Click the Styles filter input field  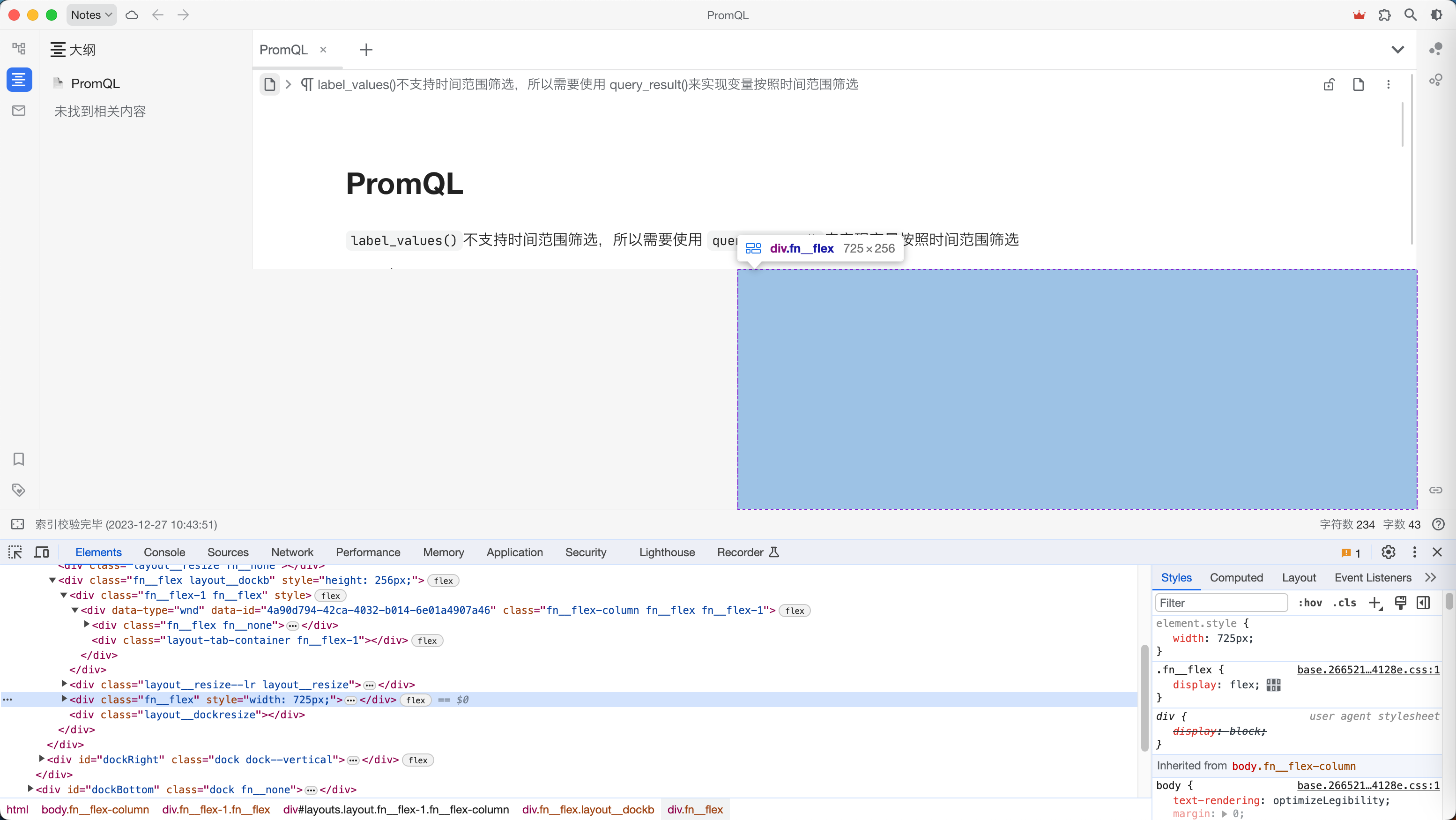tap(1221, 603)
